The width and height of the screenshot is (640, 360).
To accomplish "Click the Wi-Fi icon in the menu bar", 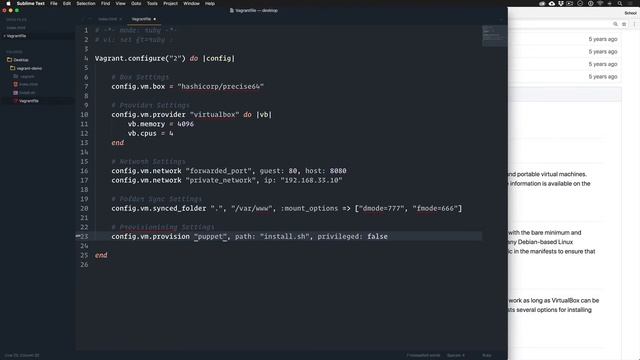I will click(600, 3).
